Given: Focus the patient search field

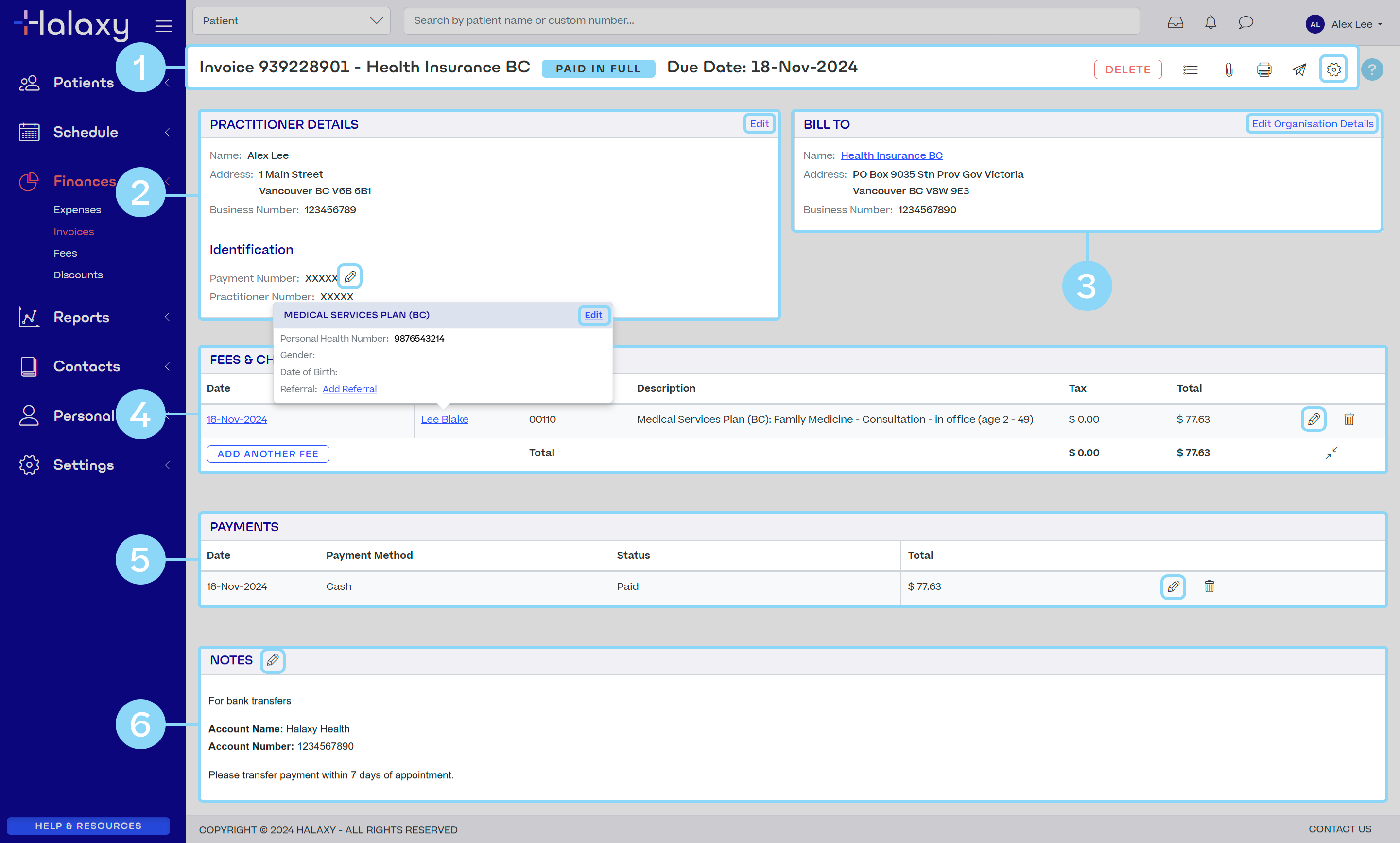Looking at the screenshot, I should 771,21.
